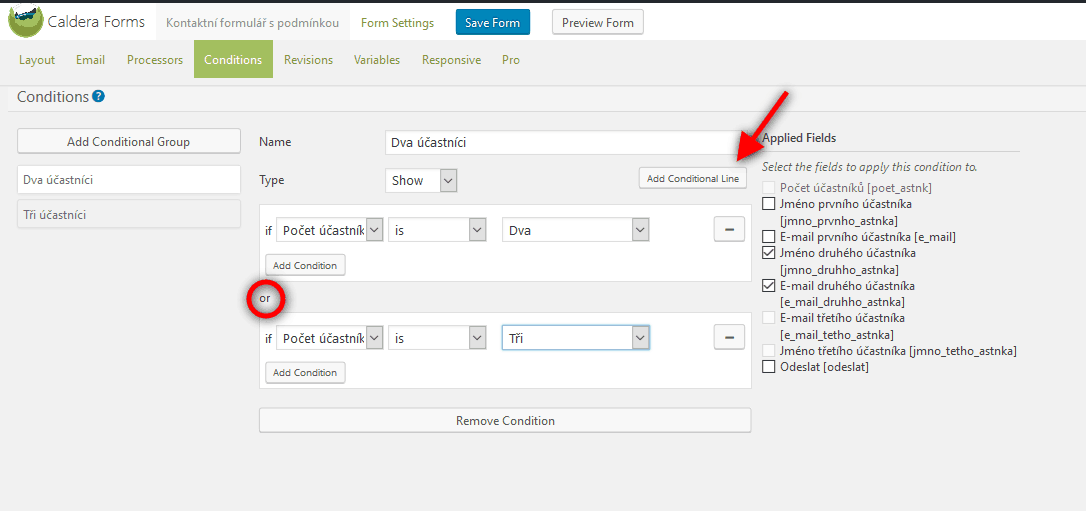Click the Add Conditional Line button
Viewport: 1086px width, 511px height.
click(x=693, y=179)
